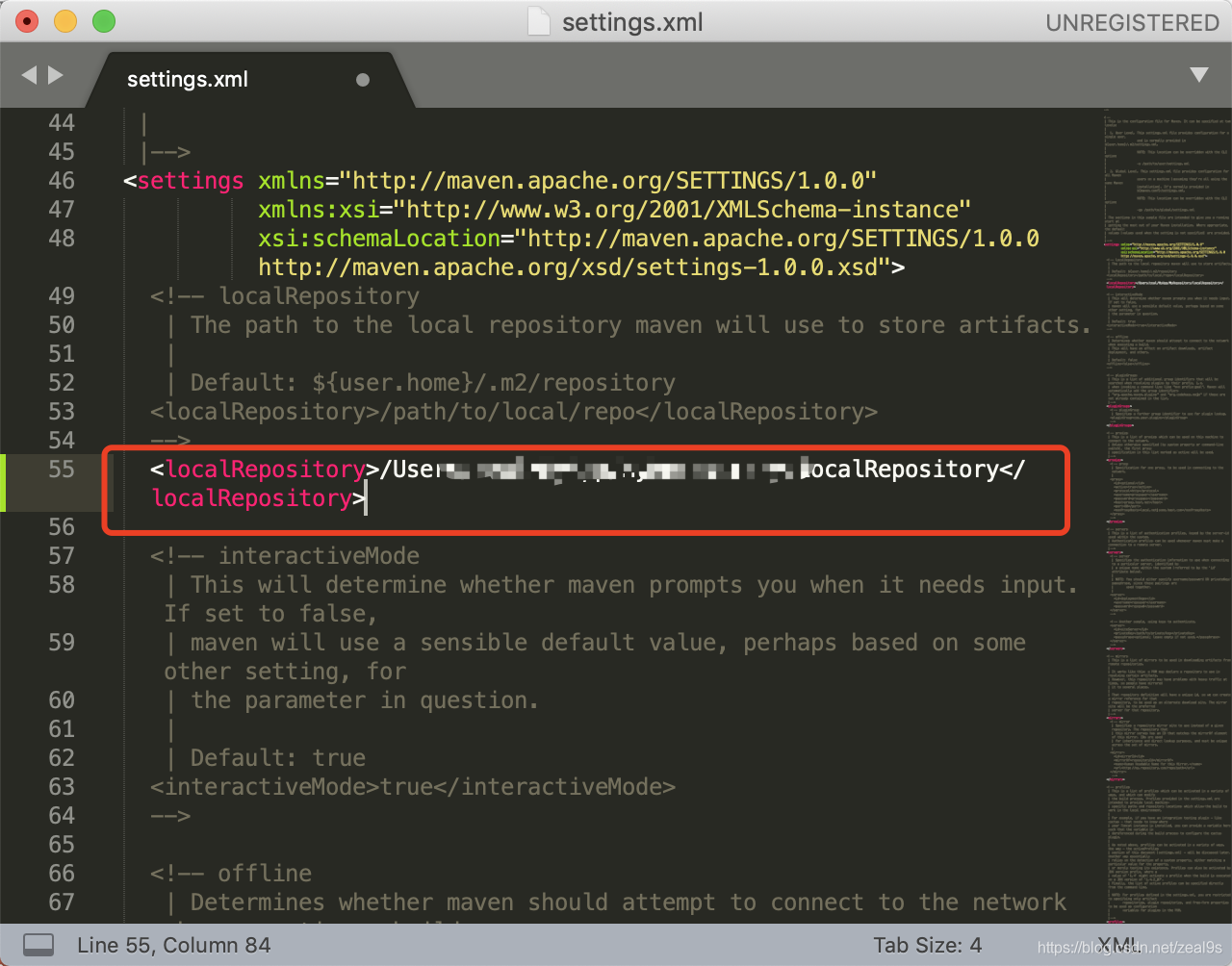
Task: Click 'the parameter in question.' line
Action: (x=365, y=700)
